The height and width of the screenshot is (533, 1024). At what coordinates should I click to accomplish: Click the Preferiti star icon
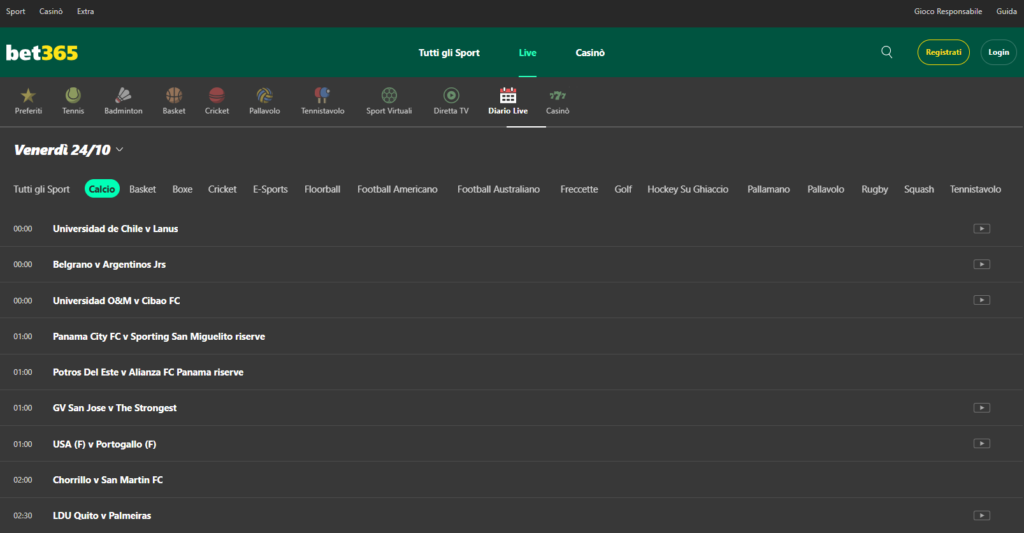[x=28, y=96]
